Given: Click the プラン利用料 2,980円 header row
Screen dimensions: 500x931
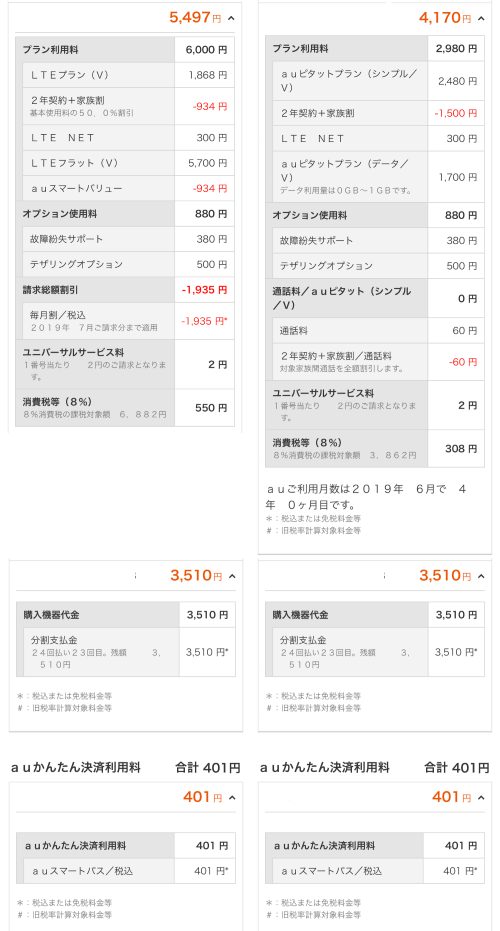Looking at the screenshot, I should [x=375, y=49].
